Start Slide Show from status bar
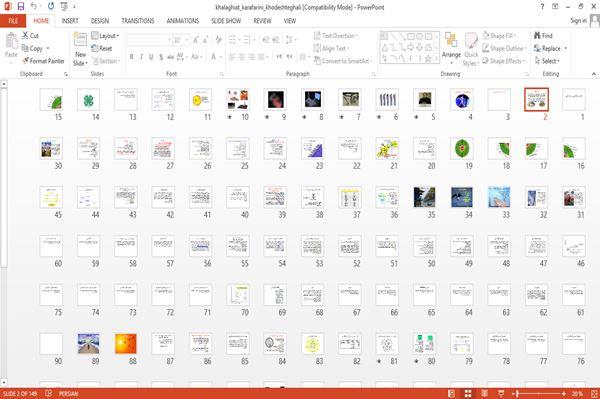The height and width of the screenshot is (399, 600). tap(501, 394)
